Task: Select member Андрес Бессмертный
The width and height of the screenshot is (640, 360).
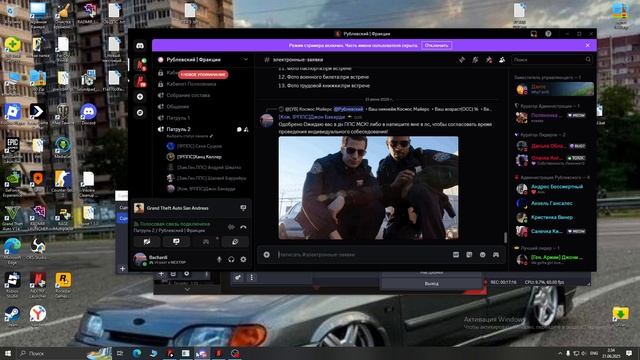Action: [x=552, y=189]
